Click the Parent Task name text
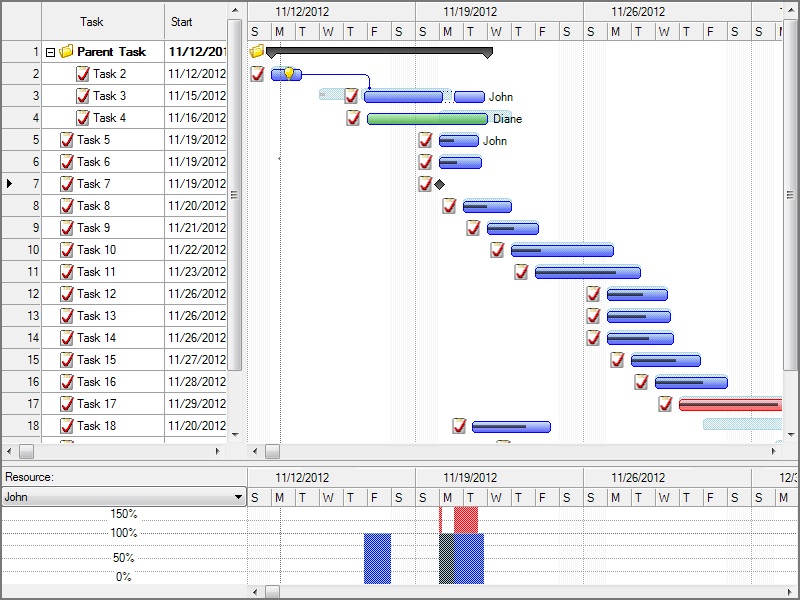The width and height of the screenshot is (800, 600). click(x=111, y=52)
